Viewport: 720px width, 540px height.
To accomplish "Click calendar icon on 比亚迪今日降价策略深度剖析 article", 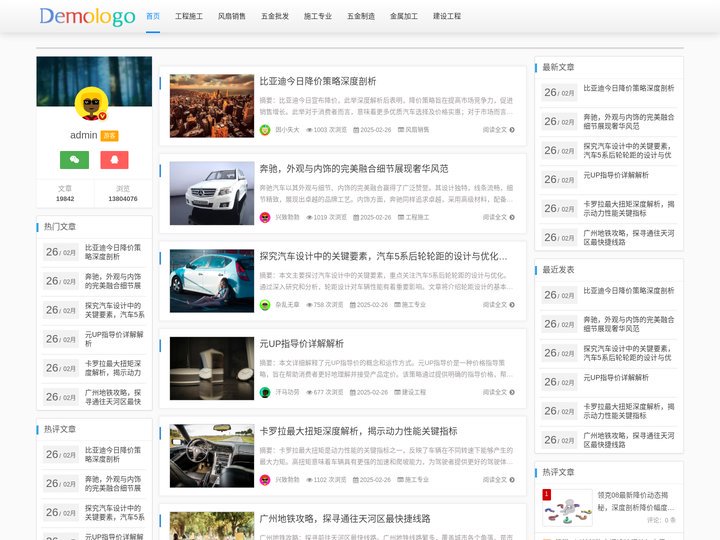I will coord(356,130).
